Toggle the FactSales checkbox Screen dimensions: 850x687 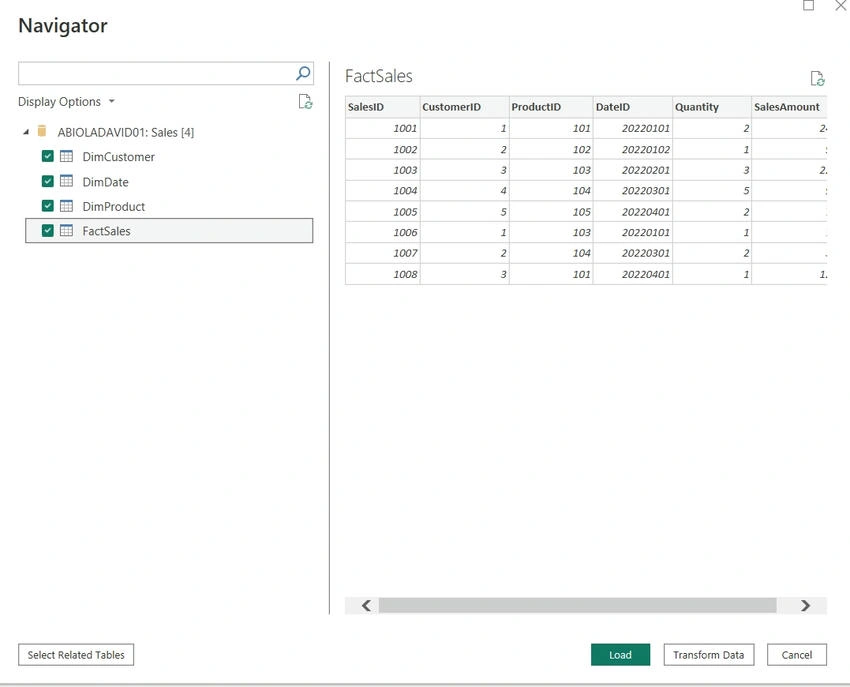(48, 230)
